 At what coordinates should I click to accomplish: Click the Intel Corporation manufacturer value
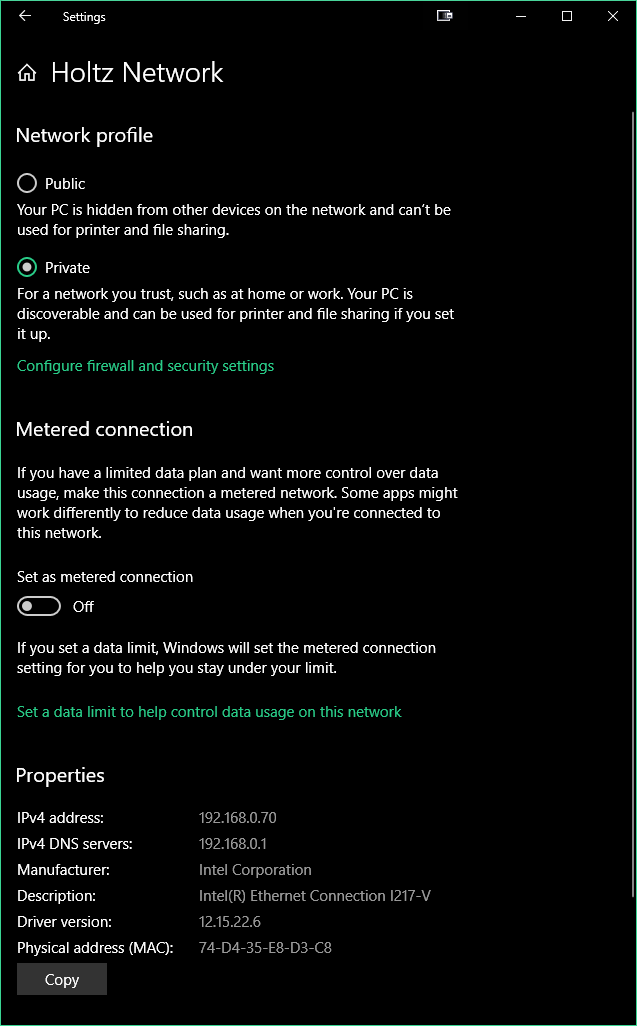tap(255, 870)
